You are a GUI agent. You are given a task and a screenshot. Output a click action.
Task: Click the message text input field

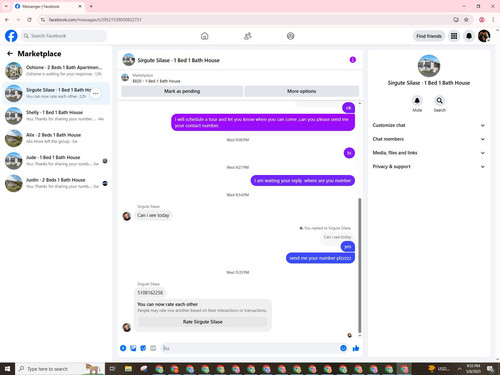click(250, 348)
